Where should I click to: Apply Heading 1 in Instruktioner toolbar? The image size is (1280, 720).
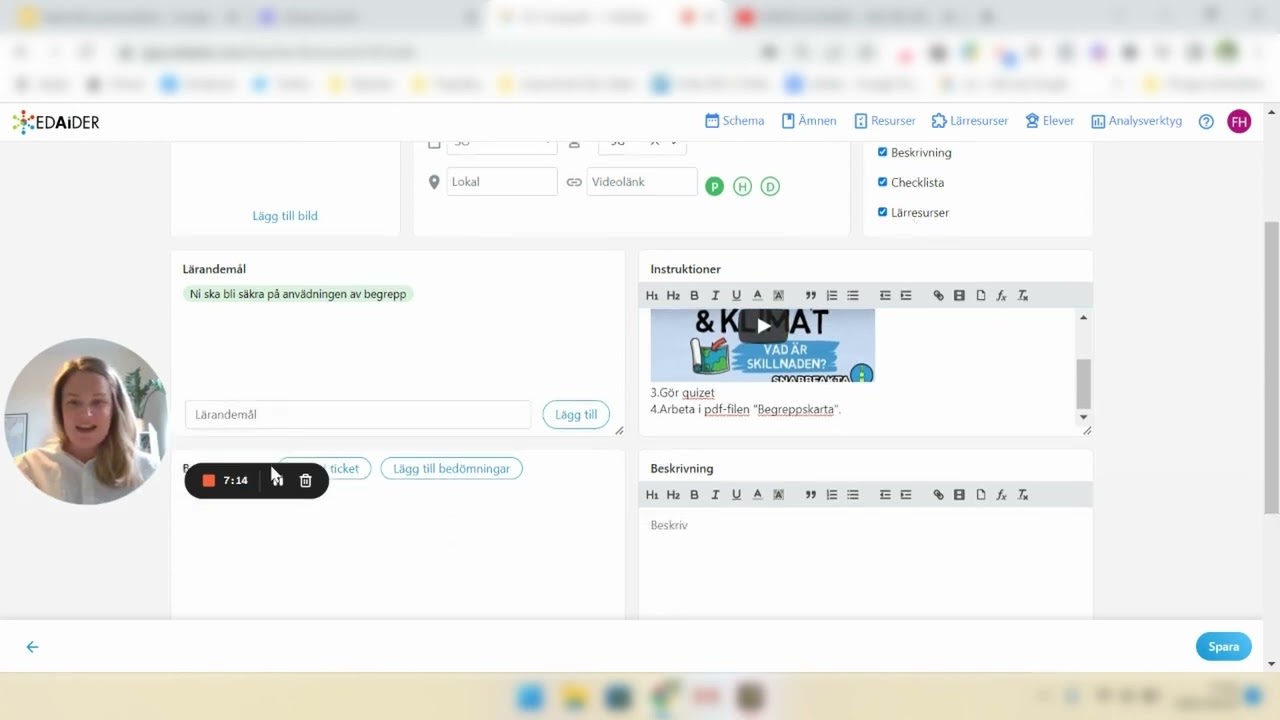(x=652, y=296)
